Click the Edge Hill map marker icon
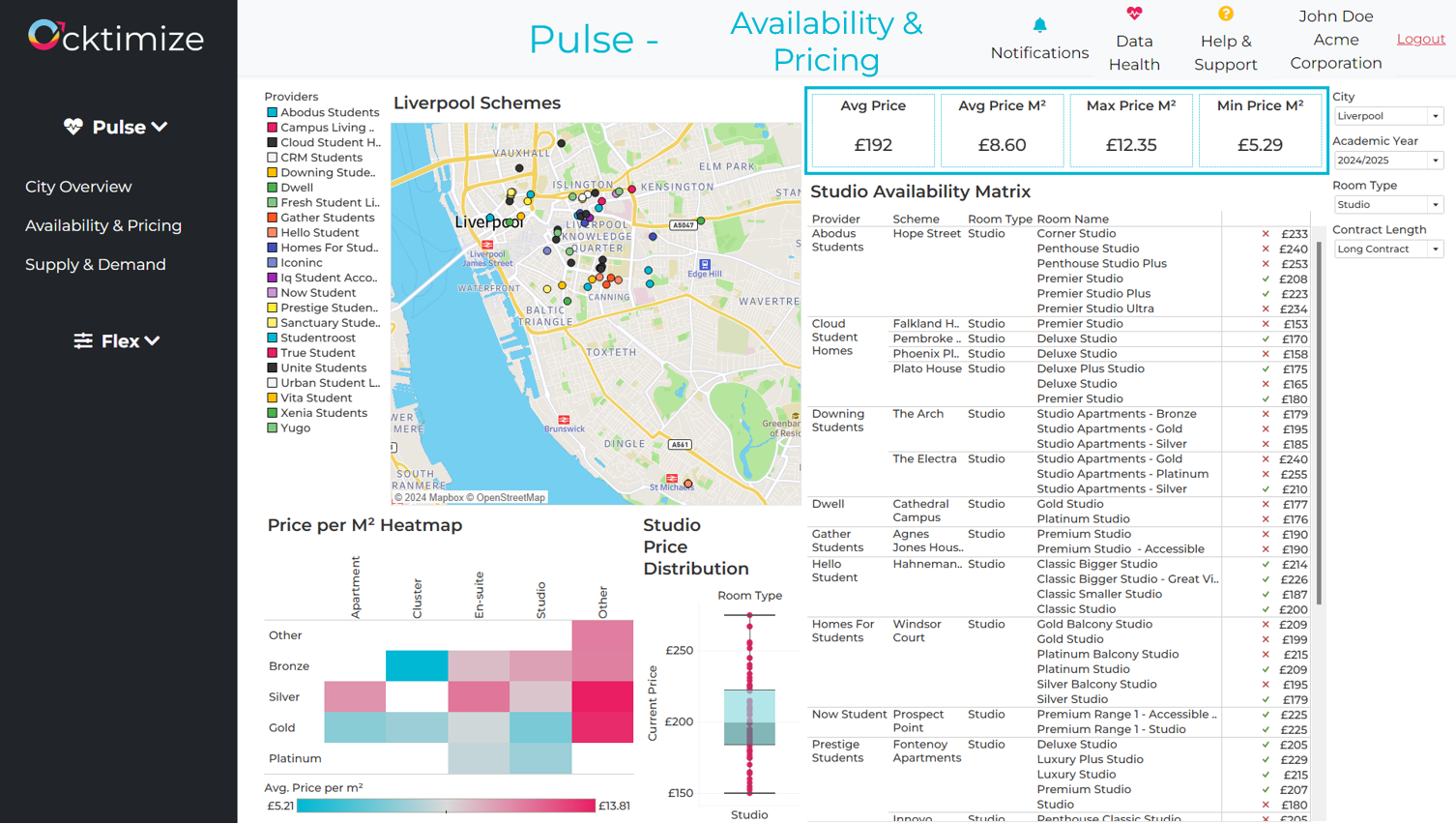Screen dimensions: 1456x824 click(x=705, y=264)
